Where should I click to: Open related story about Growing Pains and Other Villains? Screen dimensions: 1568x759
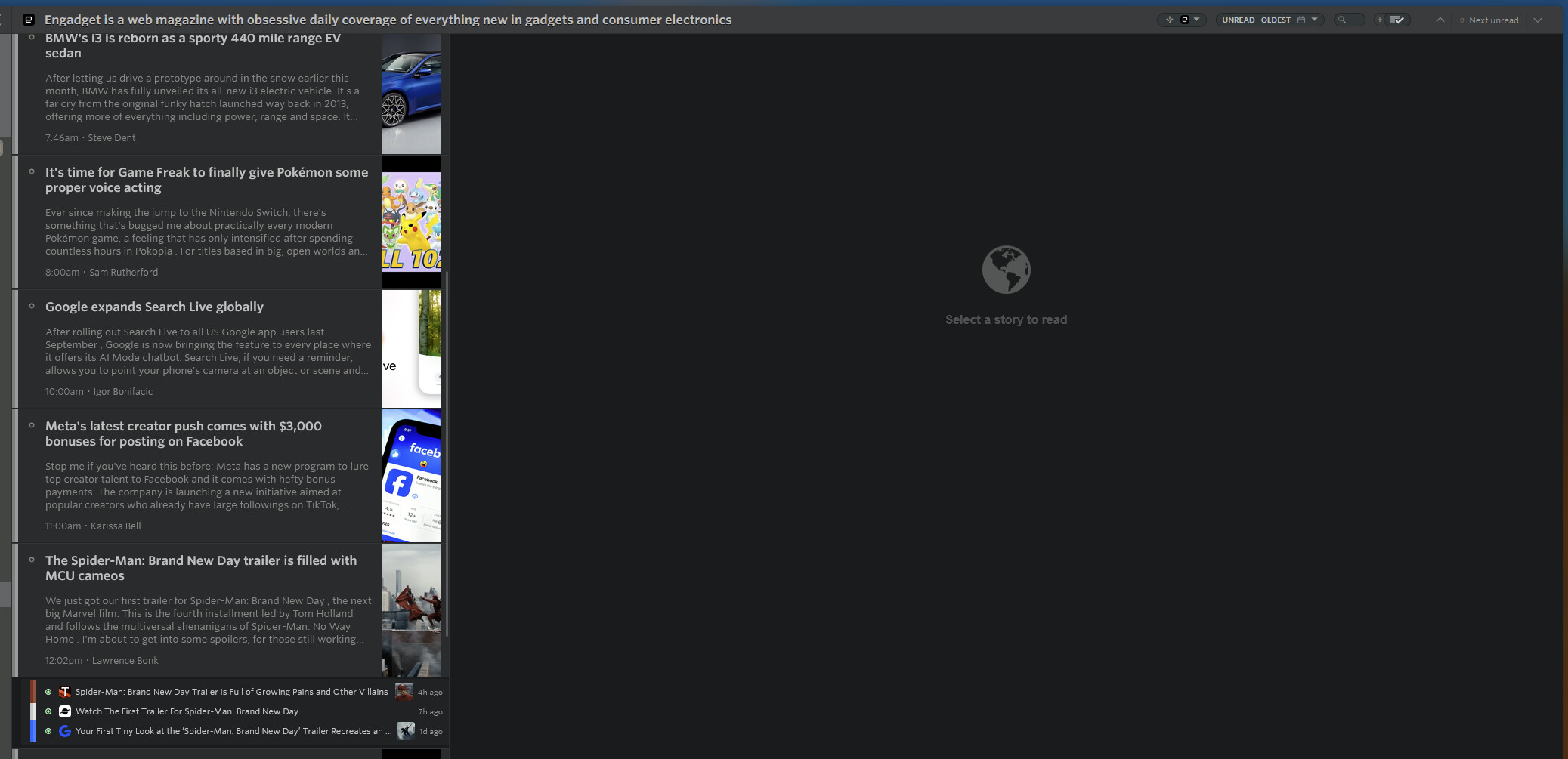click(x=231, y=692)
